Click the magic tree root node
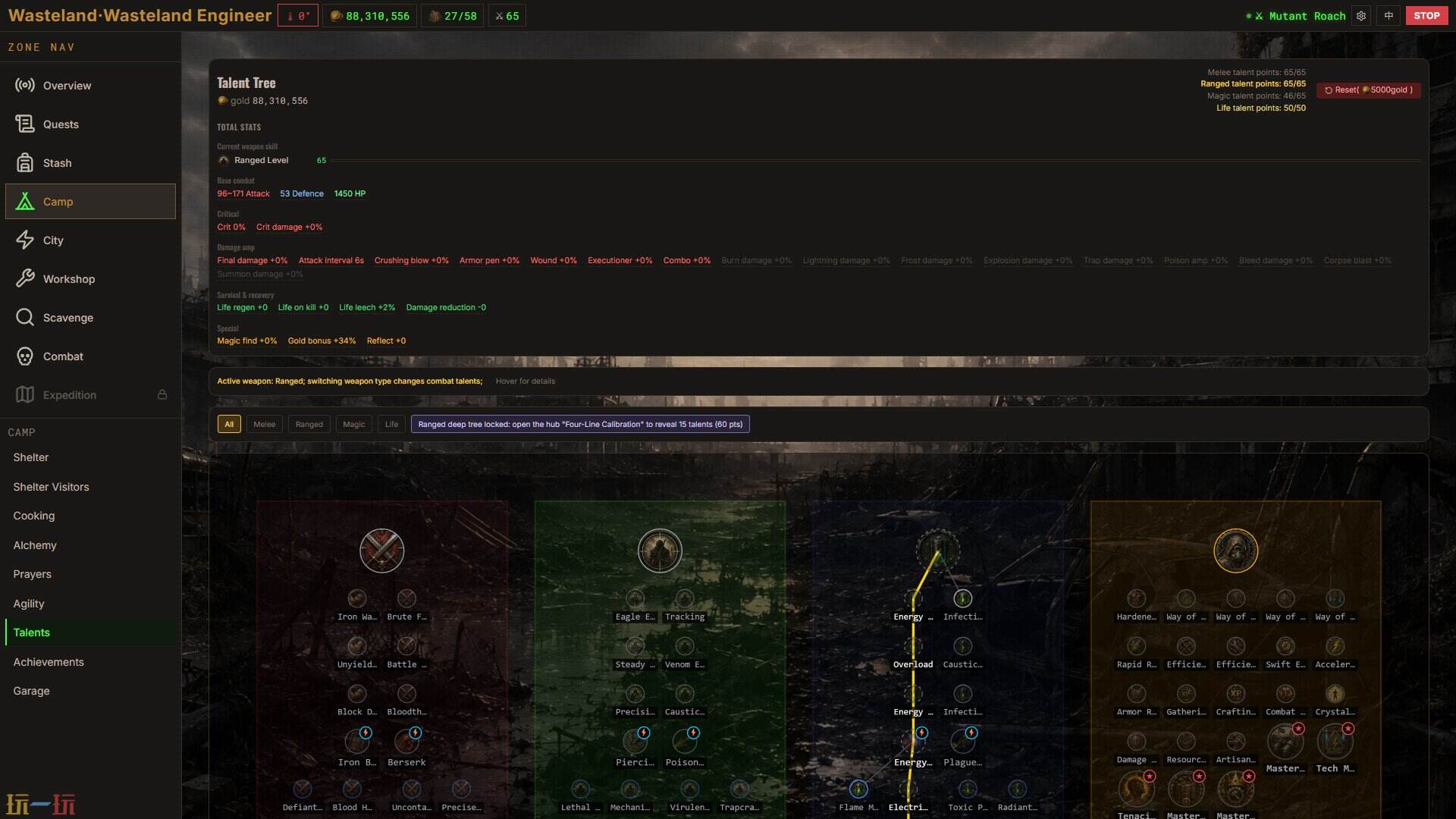Image resolution: width=1456 pixels, height=819 pixels. [938, 551]
